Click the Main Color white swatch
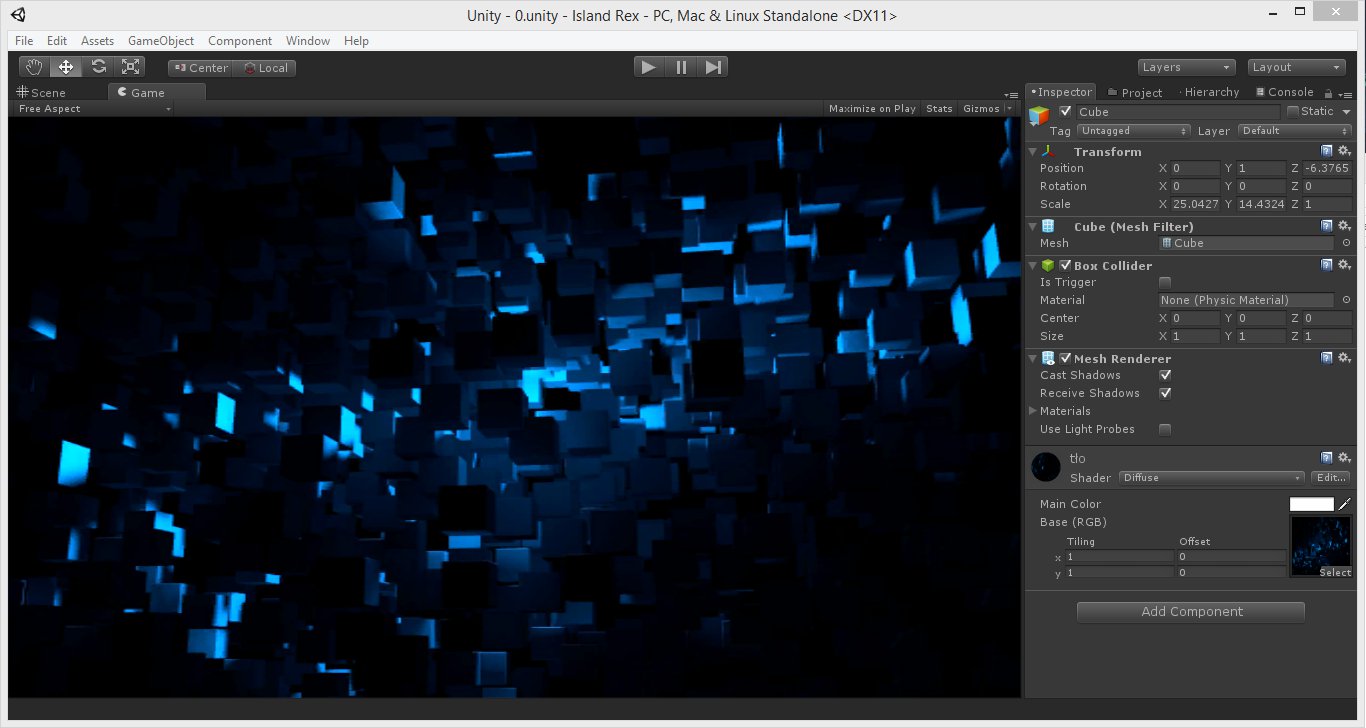1366x728 pixels. (x=1312, y=505)
